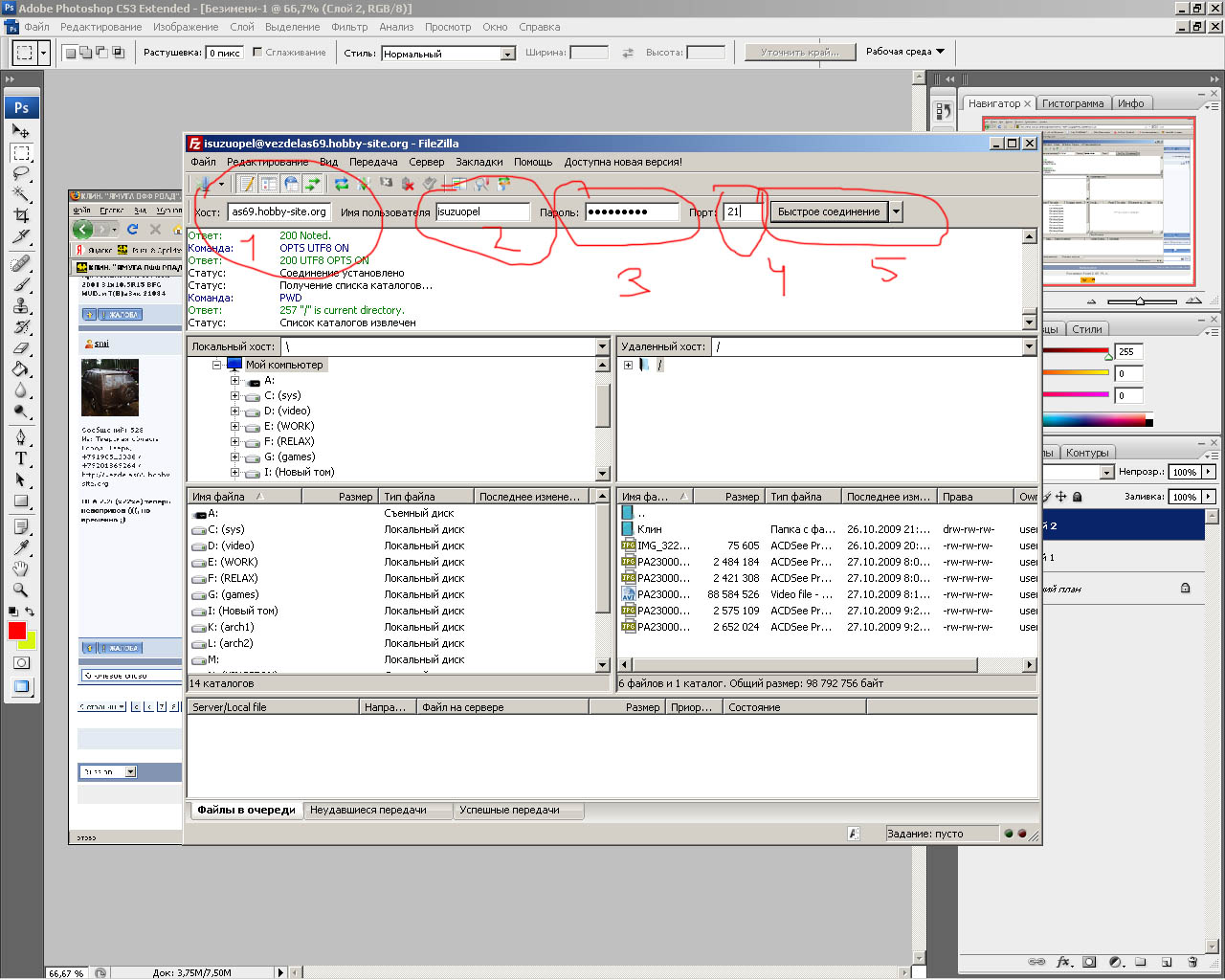Screen dimensions: 1225x980
Task: Select the Magic Wand tool
Action: coord(21,194)
